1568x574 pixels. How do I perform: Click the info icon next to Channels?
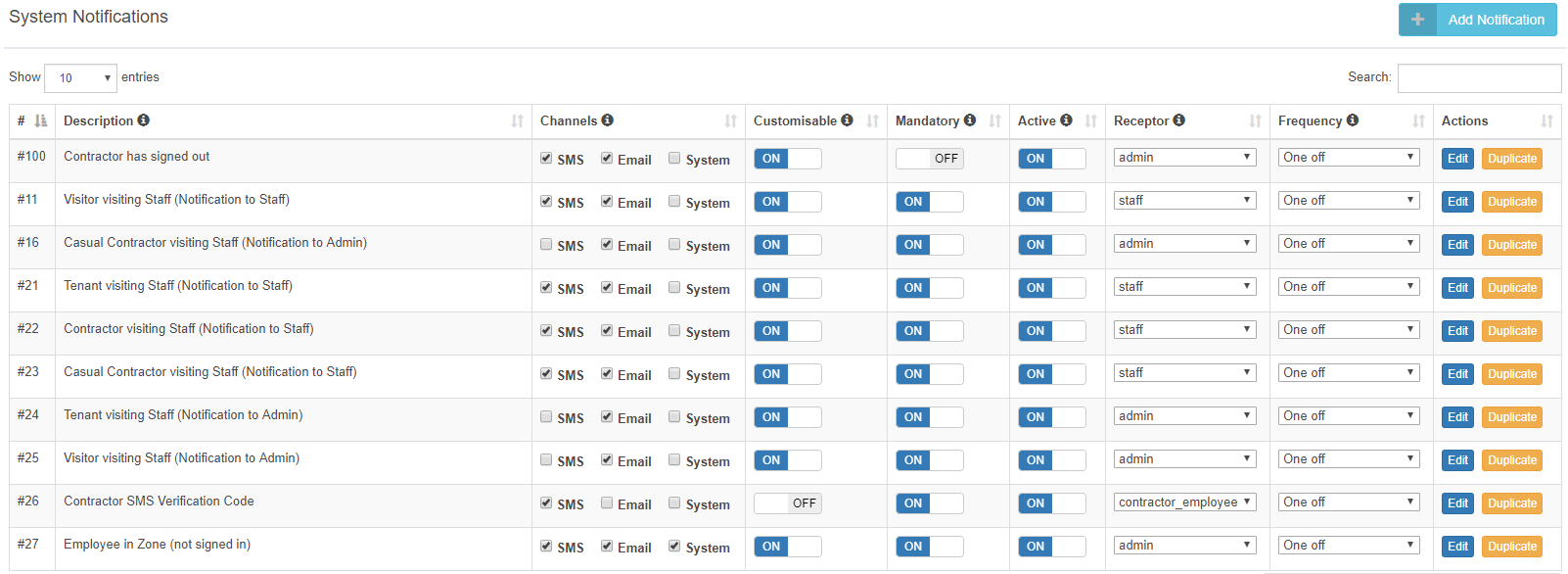point(608,120)
